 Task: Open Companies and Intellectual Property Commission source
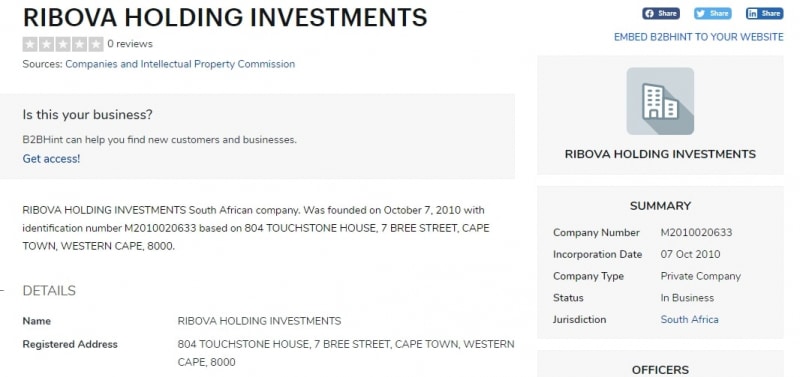coord(180,64)
